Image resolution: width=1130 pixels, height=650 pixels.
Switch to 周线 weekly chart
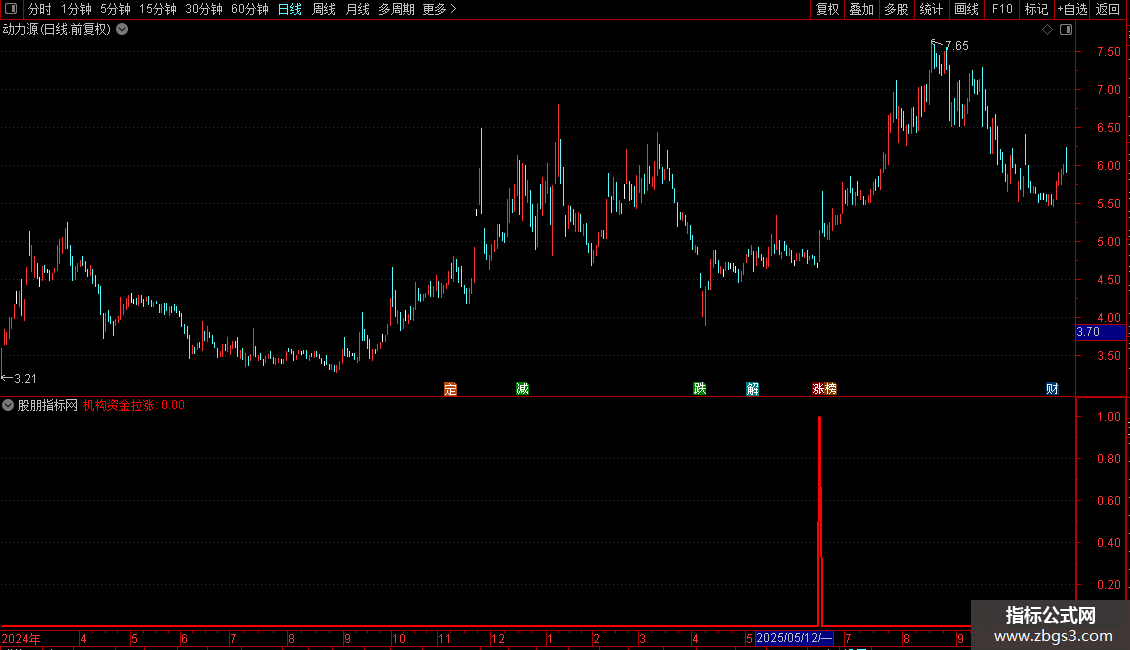(324, 9)
